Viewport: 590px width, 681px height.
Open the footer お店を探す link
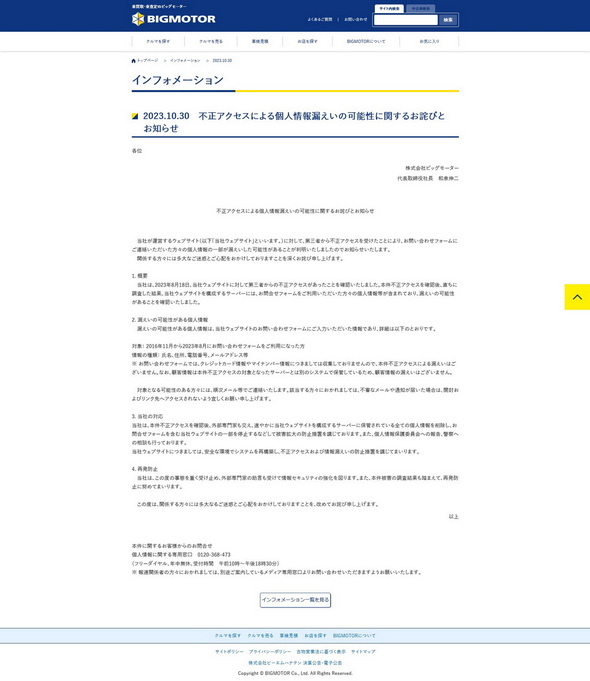315,636
